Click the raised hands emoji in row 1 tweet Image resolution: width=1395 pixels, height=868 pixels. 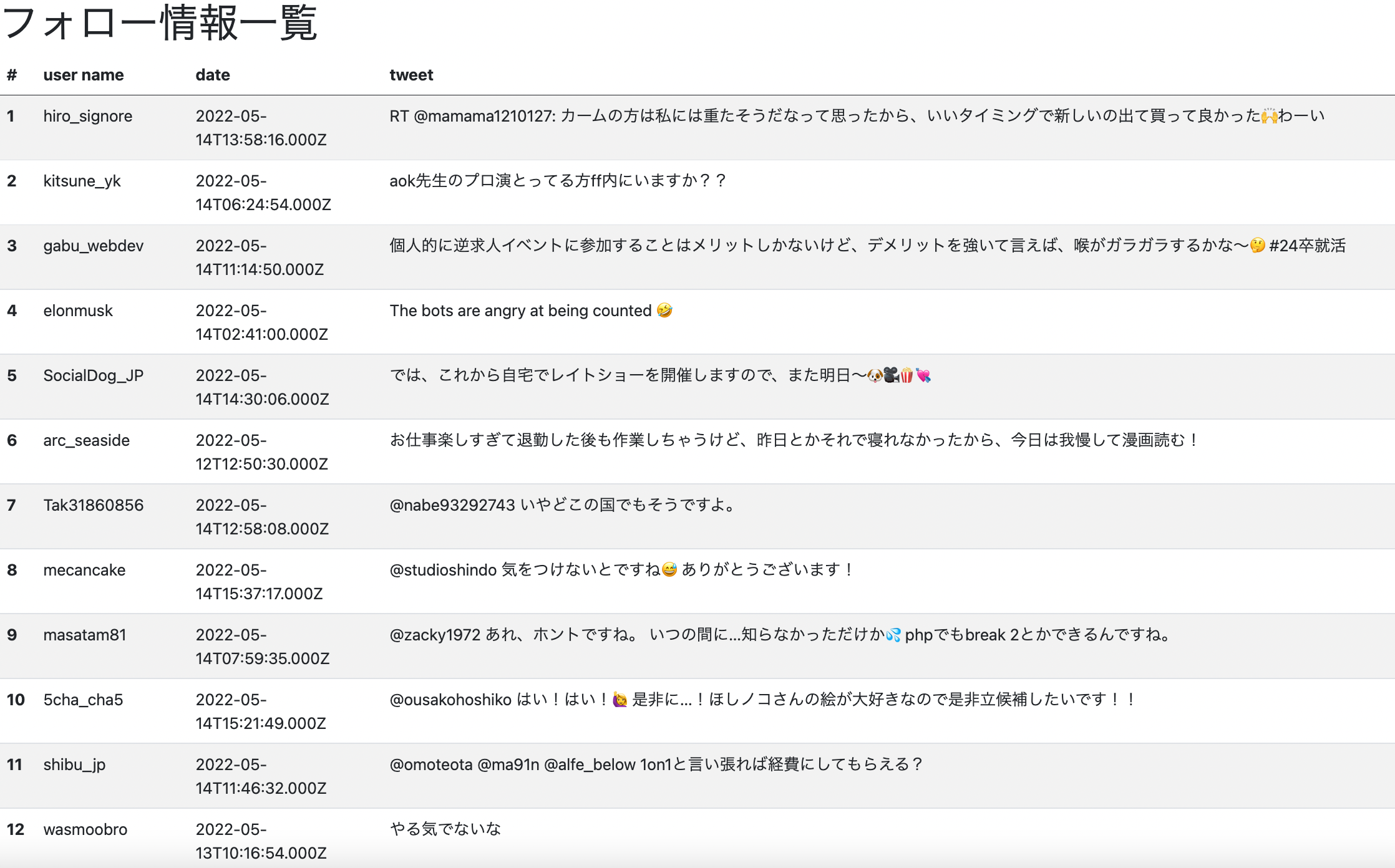1269,116
